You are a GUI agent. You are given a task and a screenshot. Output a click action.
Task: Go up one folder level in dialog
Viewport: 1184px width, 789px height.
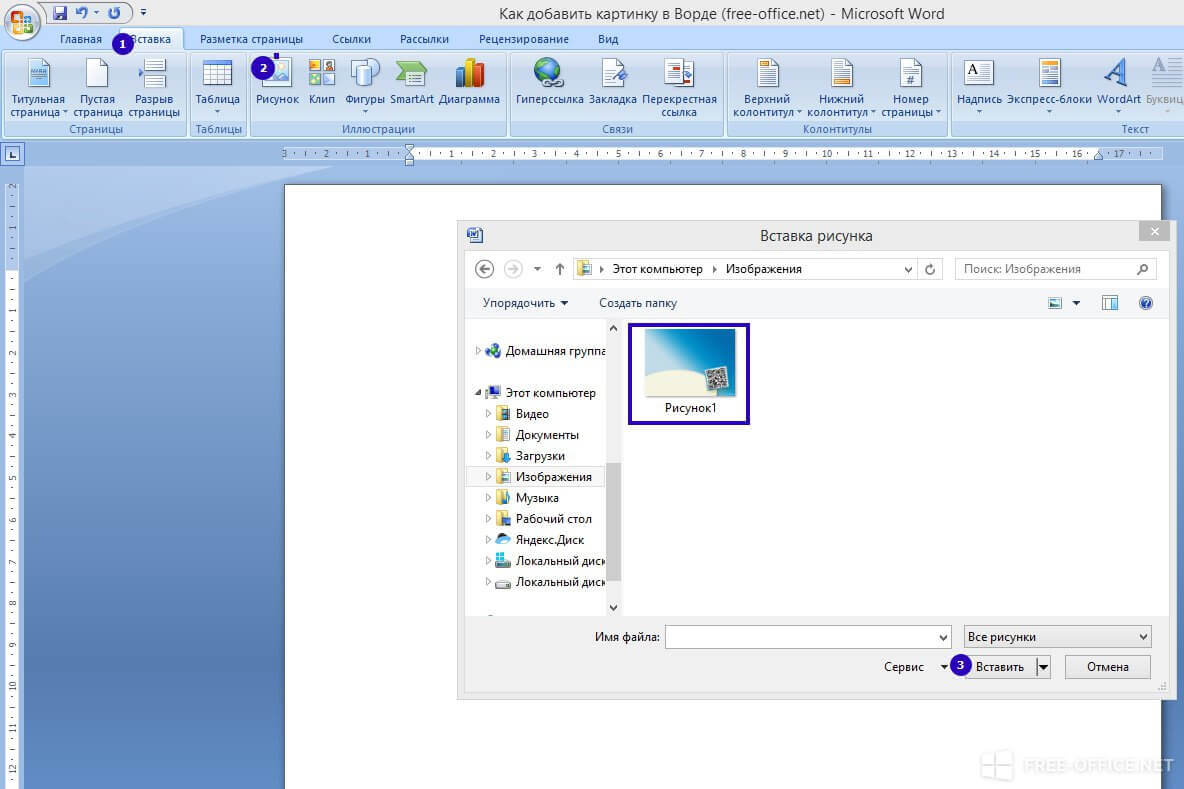560,269
